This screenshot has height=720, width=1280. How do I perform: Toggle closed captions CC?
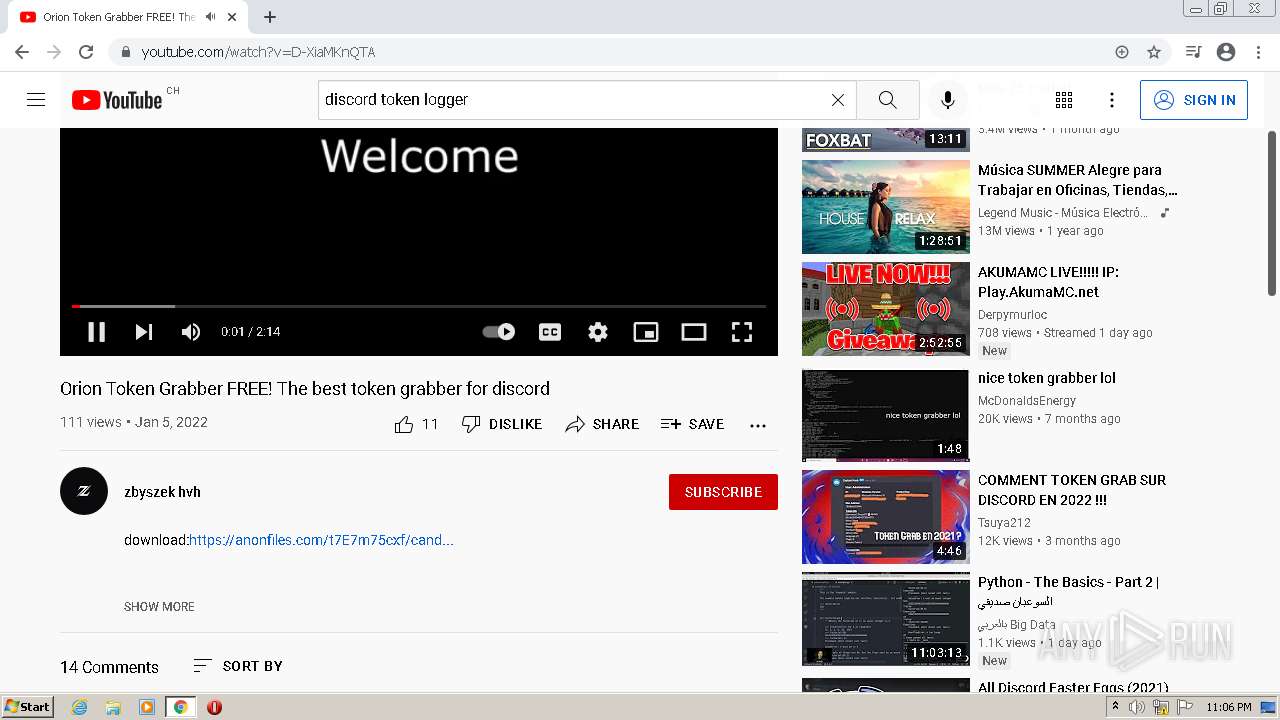550,332
